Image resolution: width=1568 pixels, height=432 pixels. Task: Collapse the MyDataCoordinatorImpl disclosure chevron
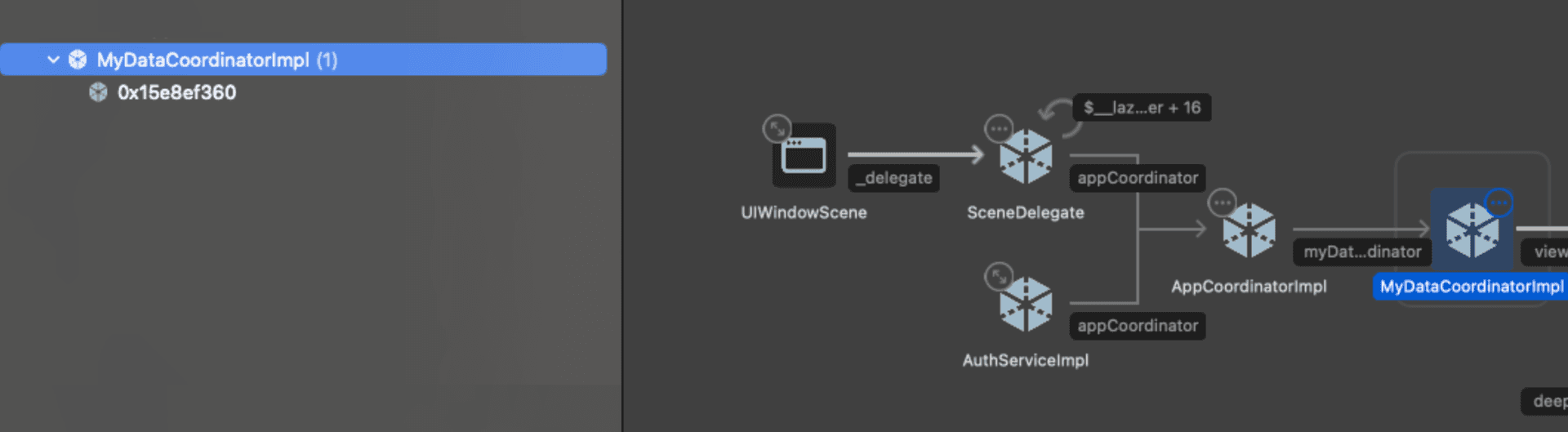(x=53, y=60)
